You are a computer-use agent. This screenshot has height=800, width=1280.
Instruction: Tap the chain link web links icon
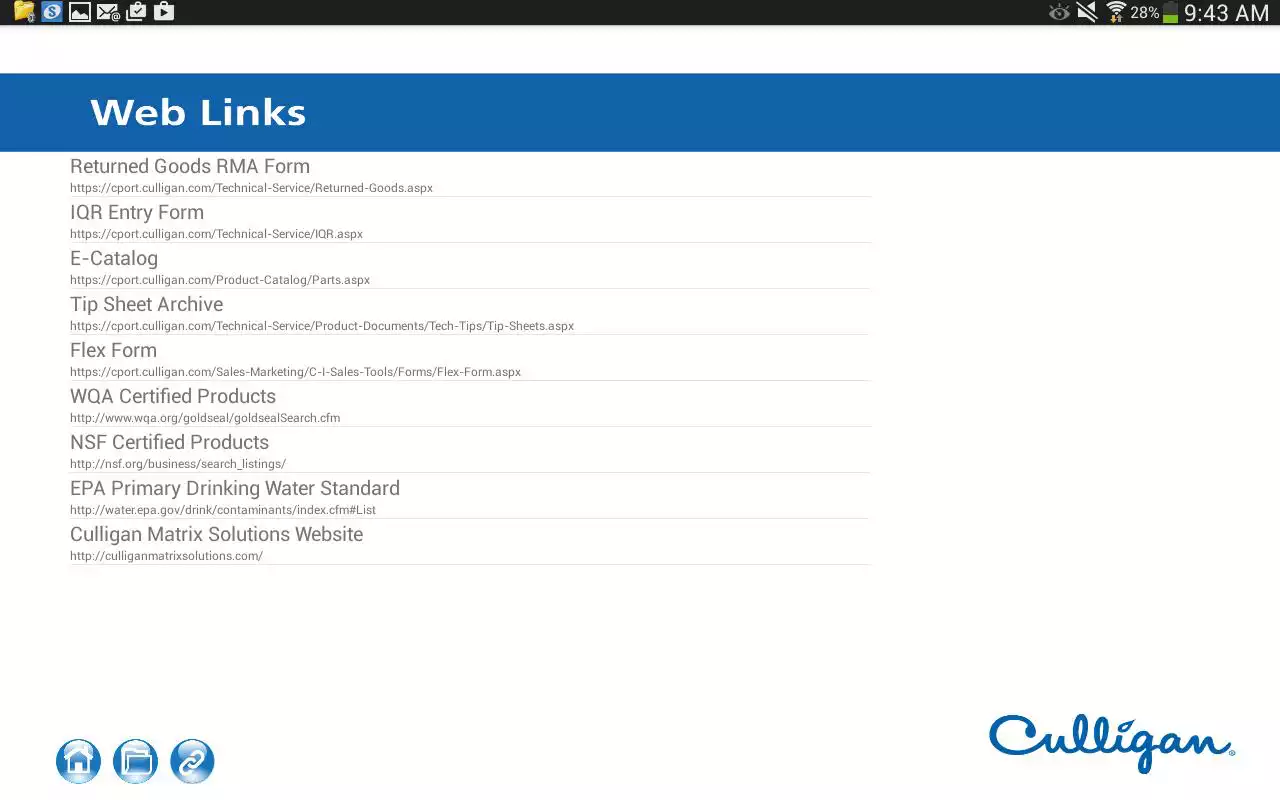tap(192, 761)
